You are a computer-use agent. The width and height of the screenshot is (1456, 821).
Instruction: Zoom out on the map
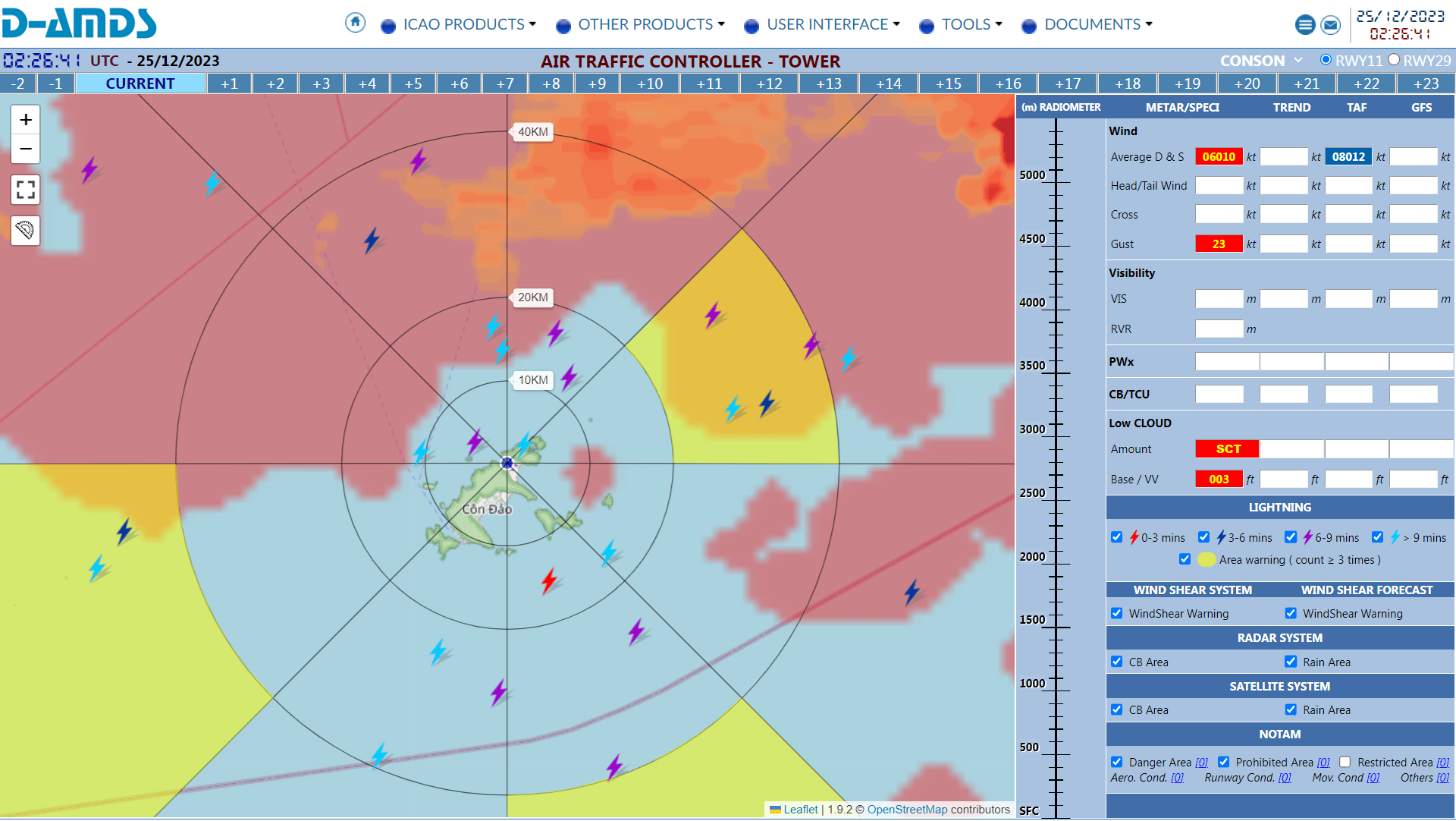tap(26, 149)
